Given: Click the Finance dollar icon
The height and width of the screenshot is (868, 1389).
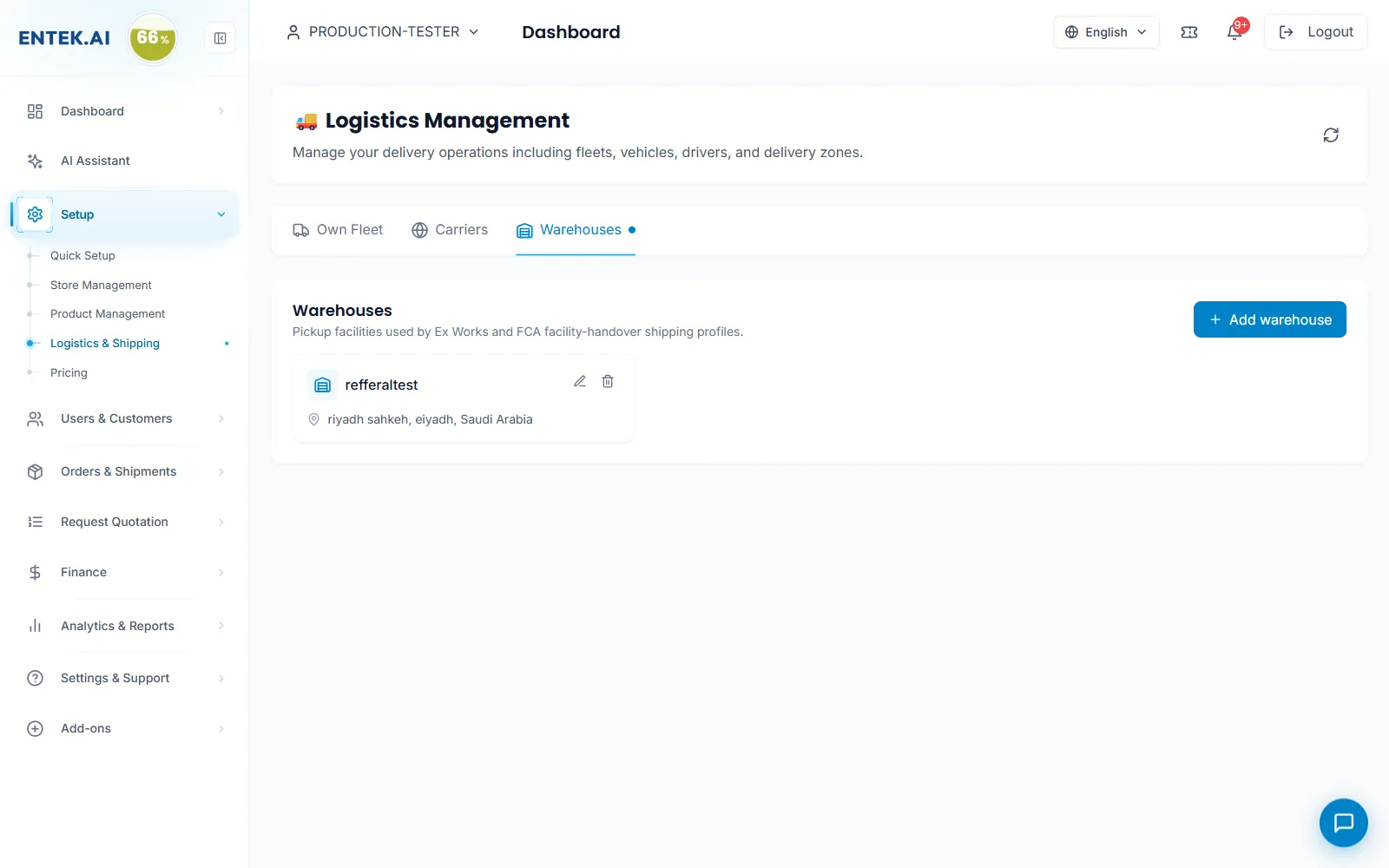Looking at the screenshot, I should click(35, 572).
